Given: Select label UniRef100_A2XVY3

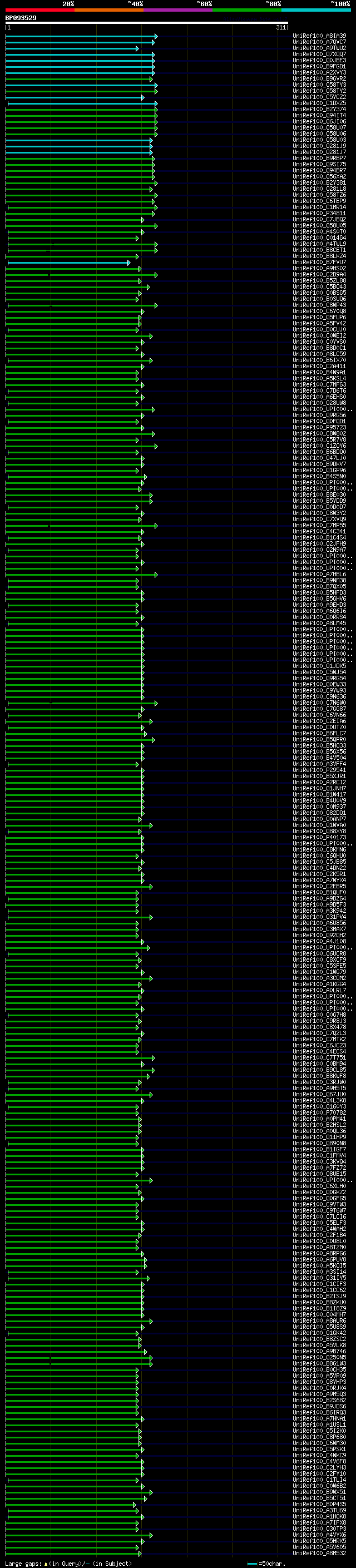Looking at the screenshot, I should pos(319,72).
